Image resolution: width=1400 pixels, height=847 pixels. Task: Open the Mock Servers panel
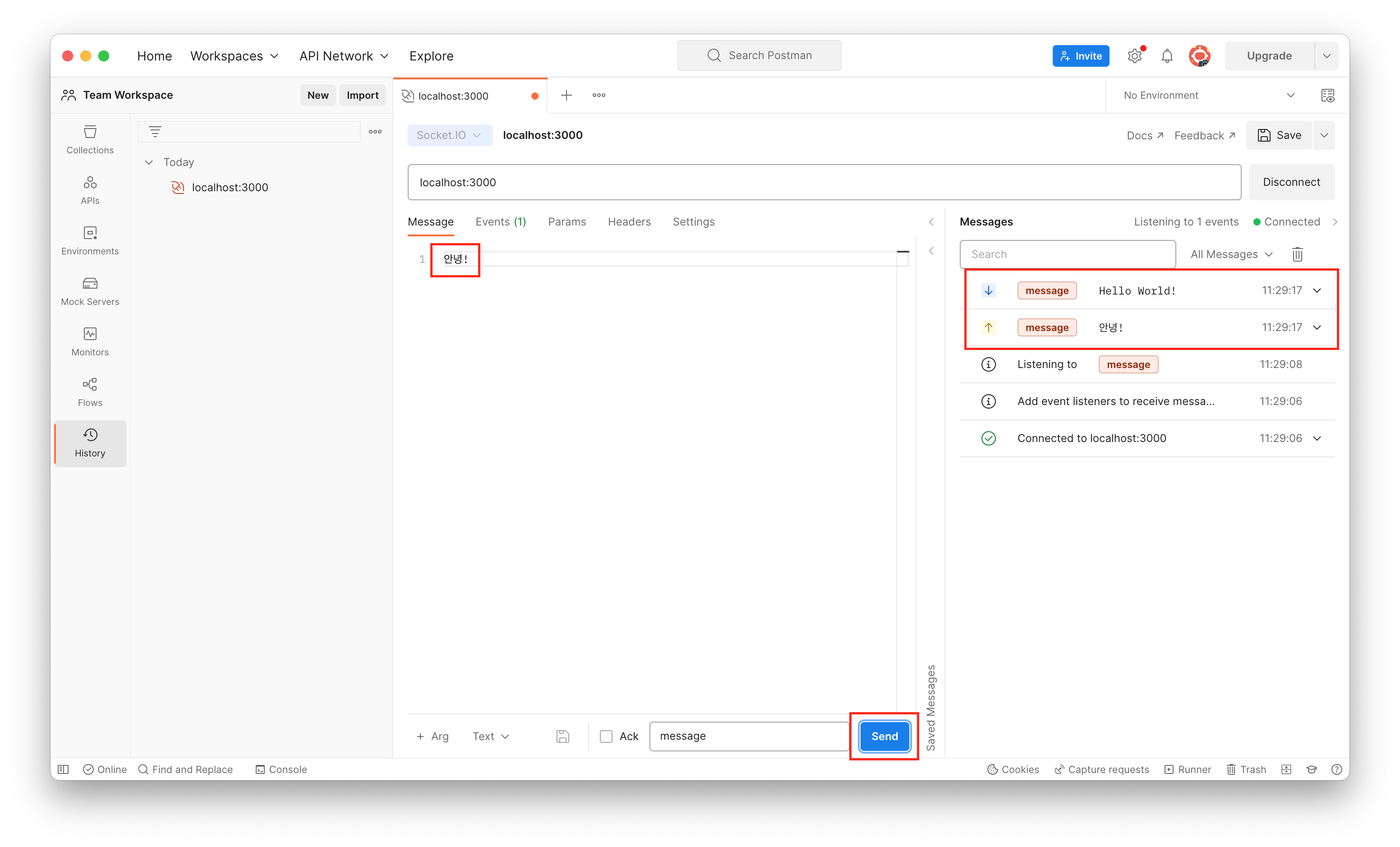(90, 291)
